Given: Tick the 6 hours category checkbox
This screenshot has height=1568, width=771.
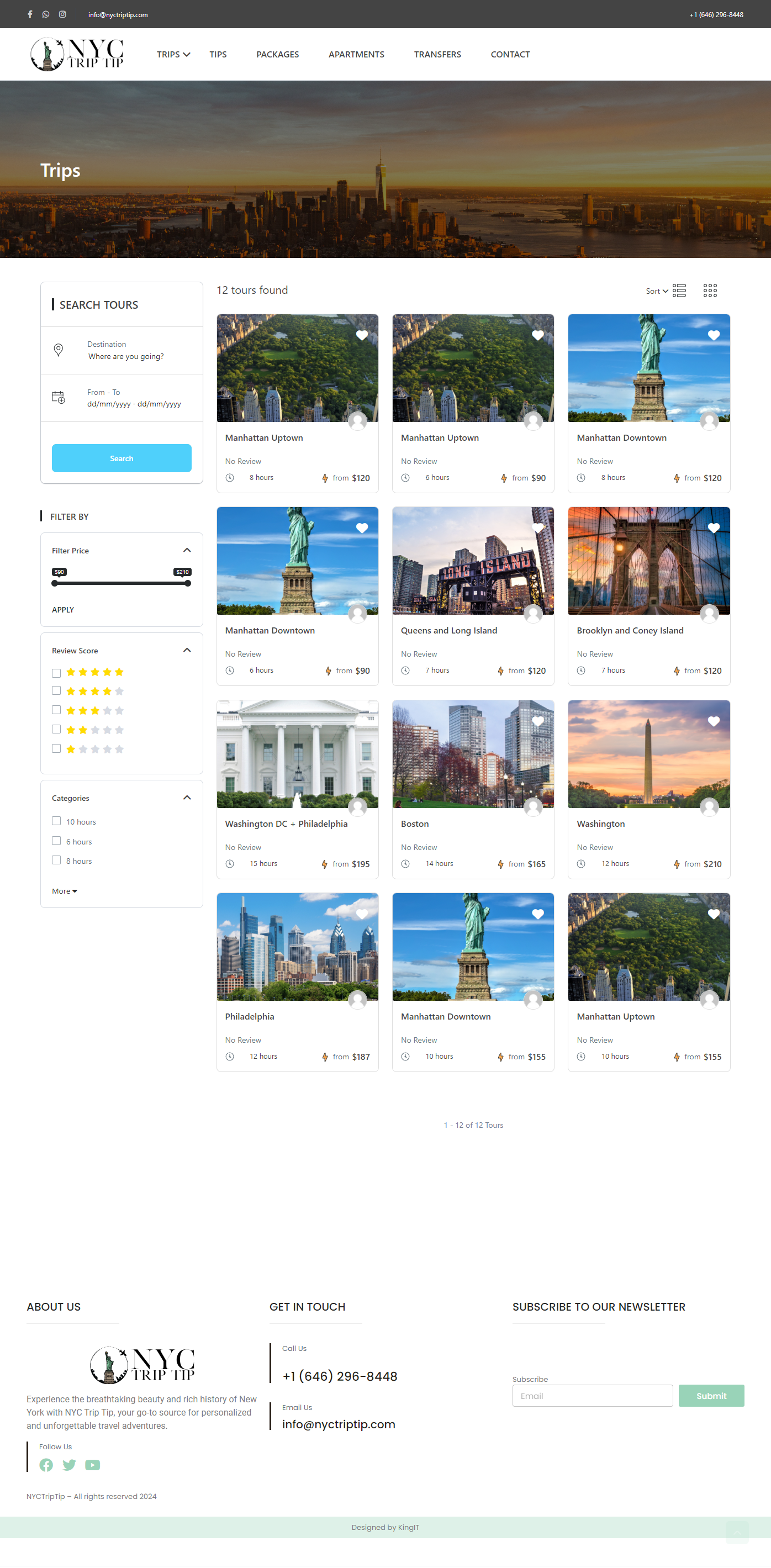Looking at the screenshot, I should coord(56,841).
